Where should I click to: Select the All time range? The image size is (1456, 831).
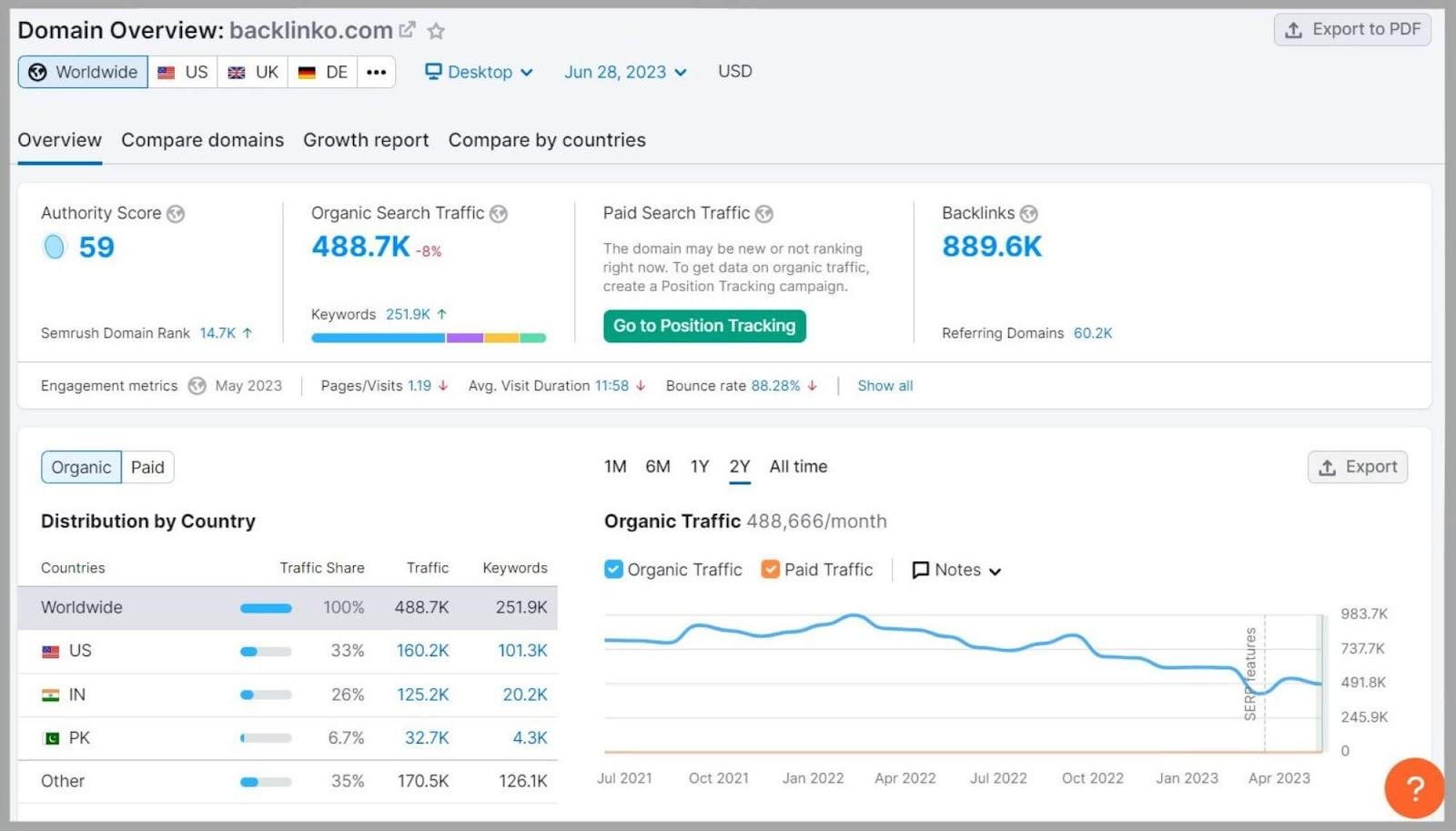[798, 467]
